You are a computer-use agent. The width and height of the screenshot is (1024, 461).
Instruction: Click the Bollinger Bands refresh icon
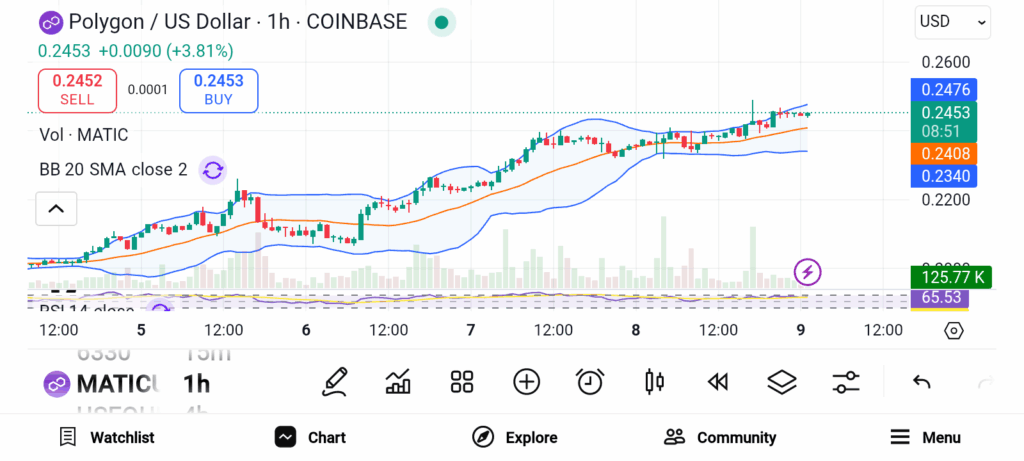pyautogui.click(x=212, y=170)
